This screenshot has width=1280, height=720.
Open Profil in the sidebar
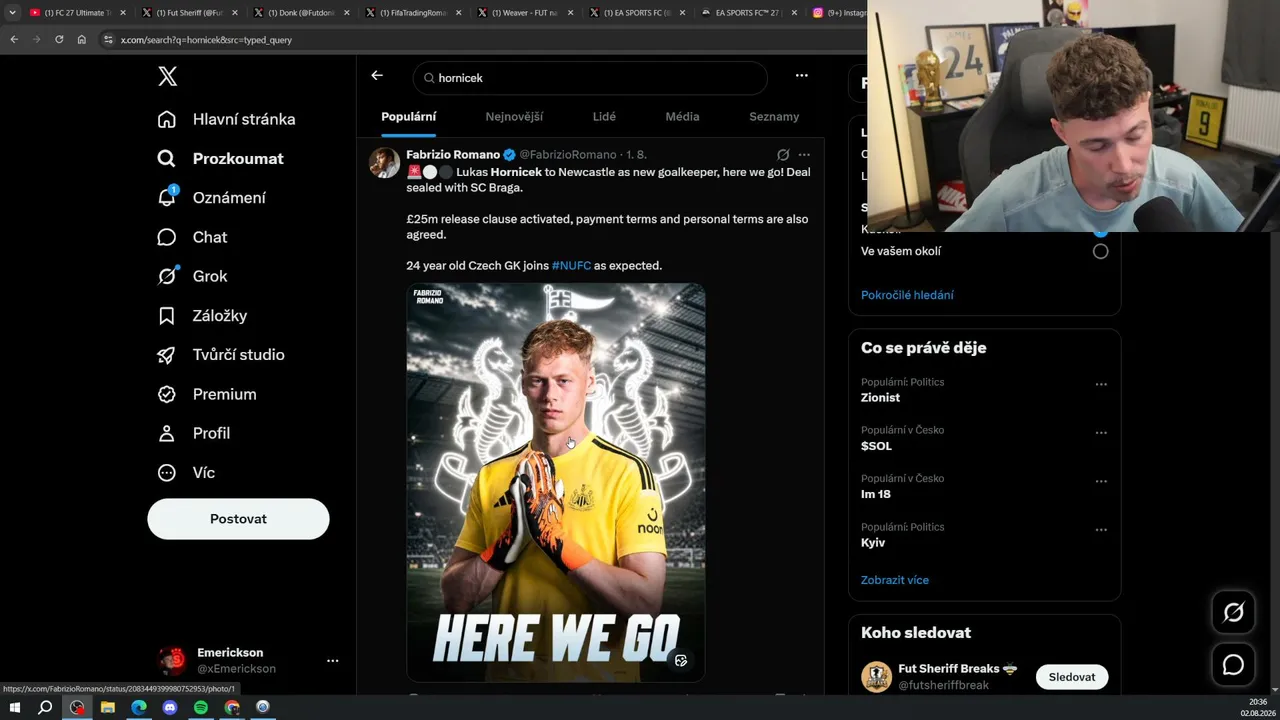(x=193, y=433)
